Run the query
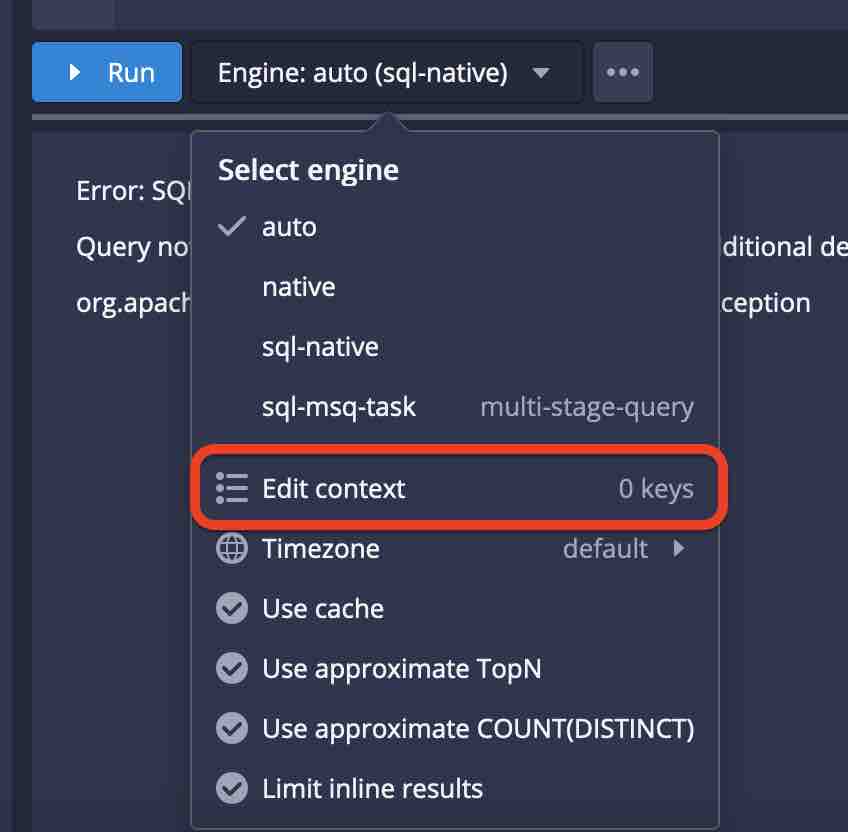 click(x=107, y=72)
